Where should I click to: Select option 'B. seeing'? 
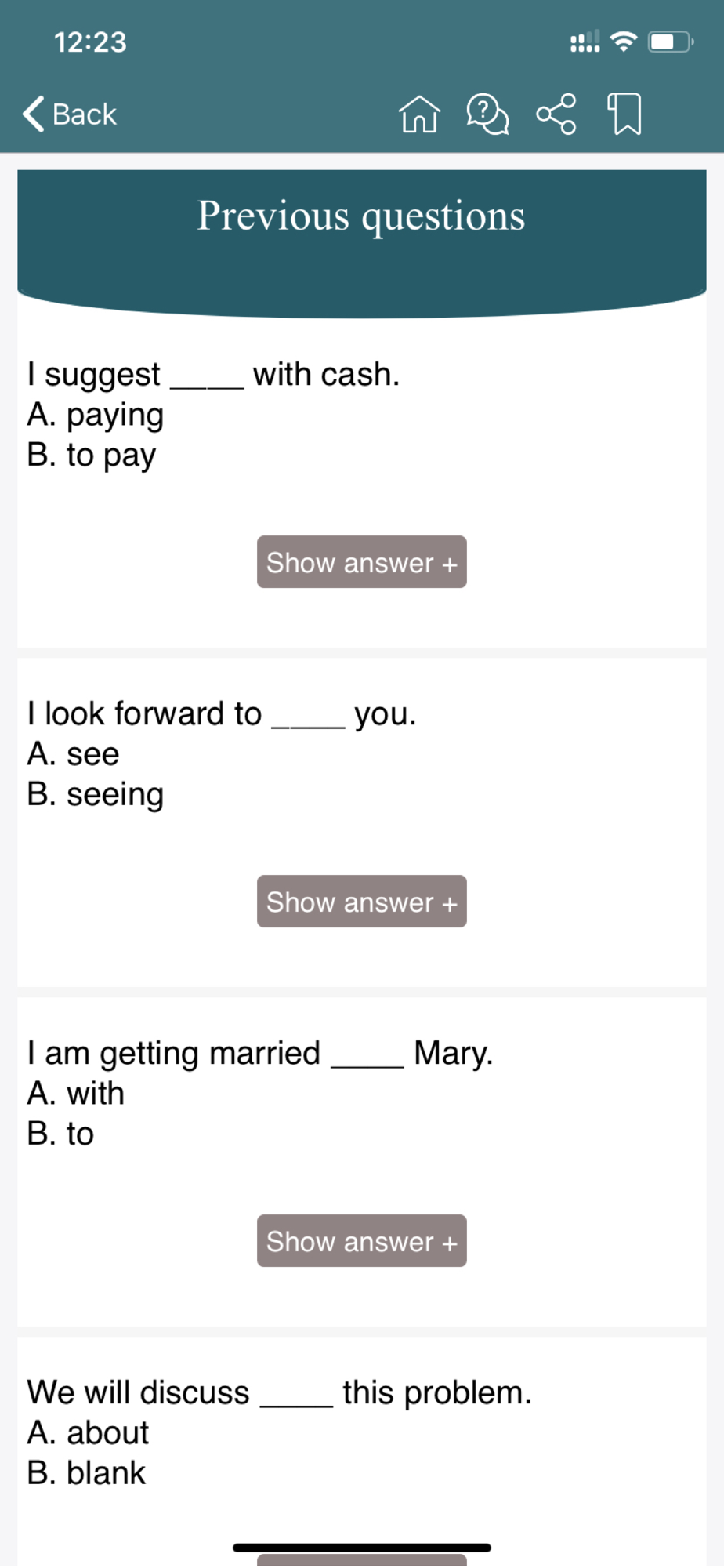coord(96,794)
